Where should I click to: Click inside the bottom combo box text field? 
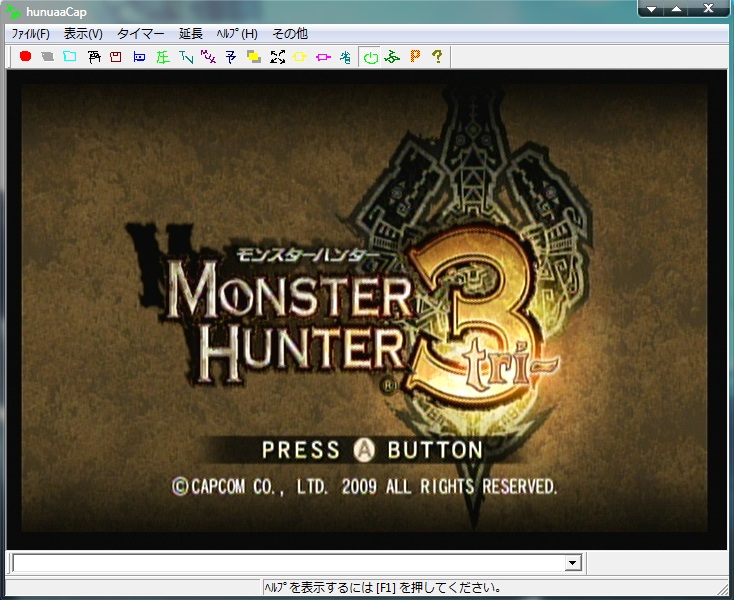pos(288,564)
